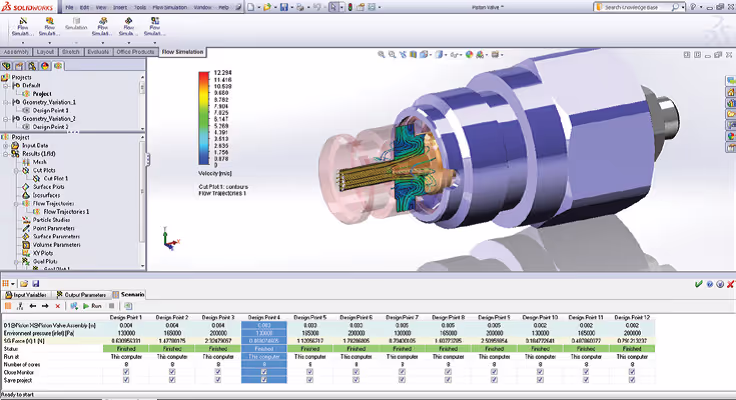Click the New document icon in top toolbar
This screenshot has height=400, width=736.
pos(251,7)
